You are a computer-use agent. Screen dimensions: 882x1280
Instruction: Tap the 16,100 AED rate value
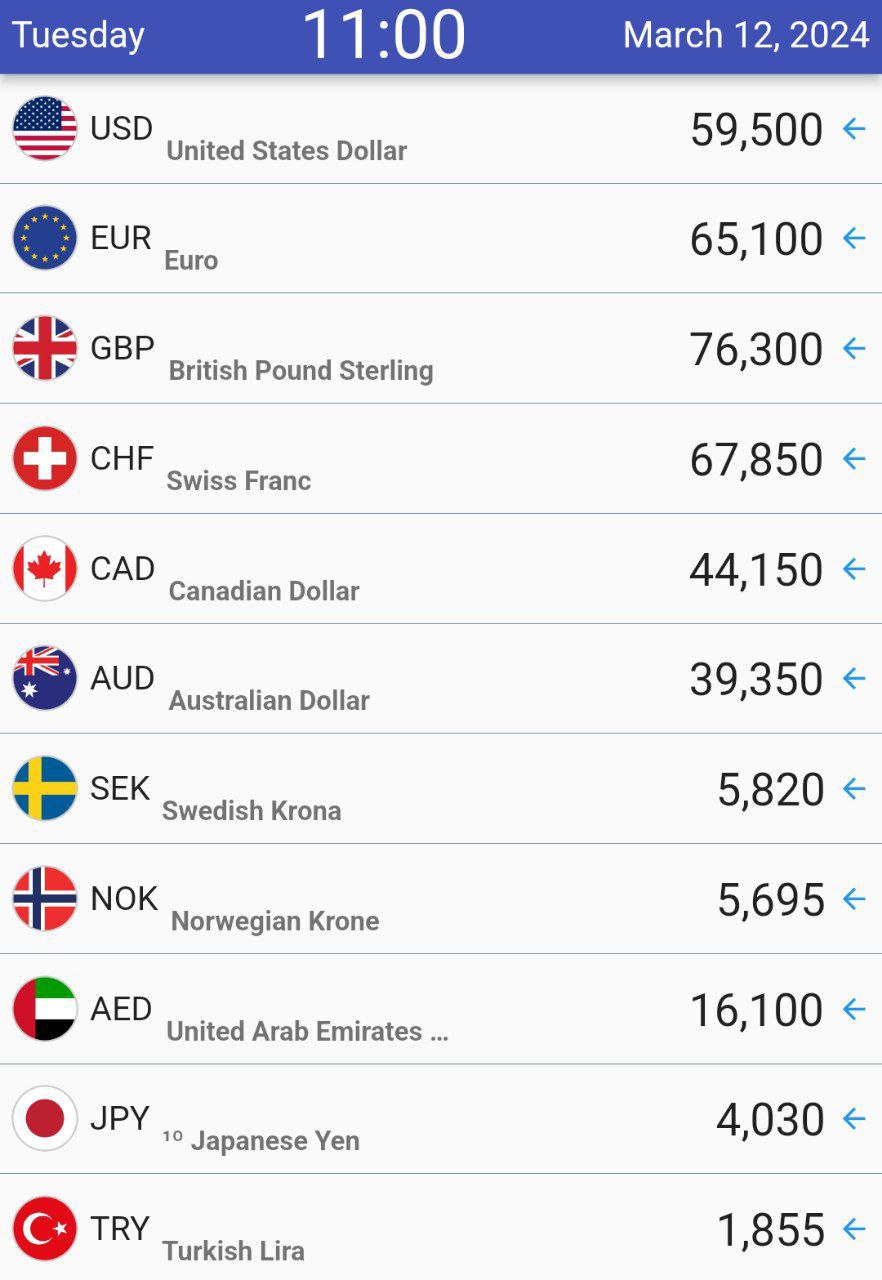(x=757, y=1010)
